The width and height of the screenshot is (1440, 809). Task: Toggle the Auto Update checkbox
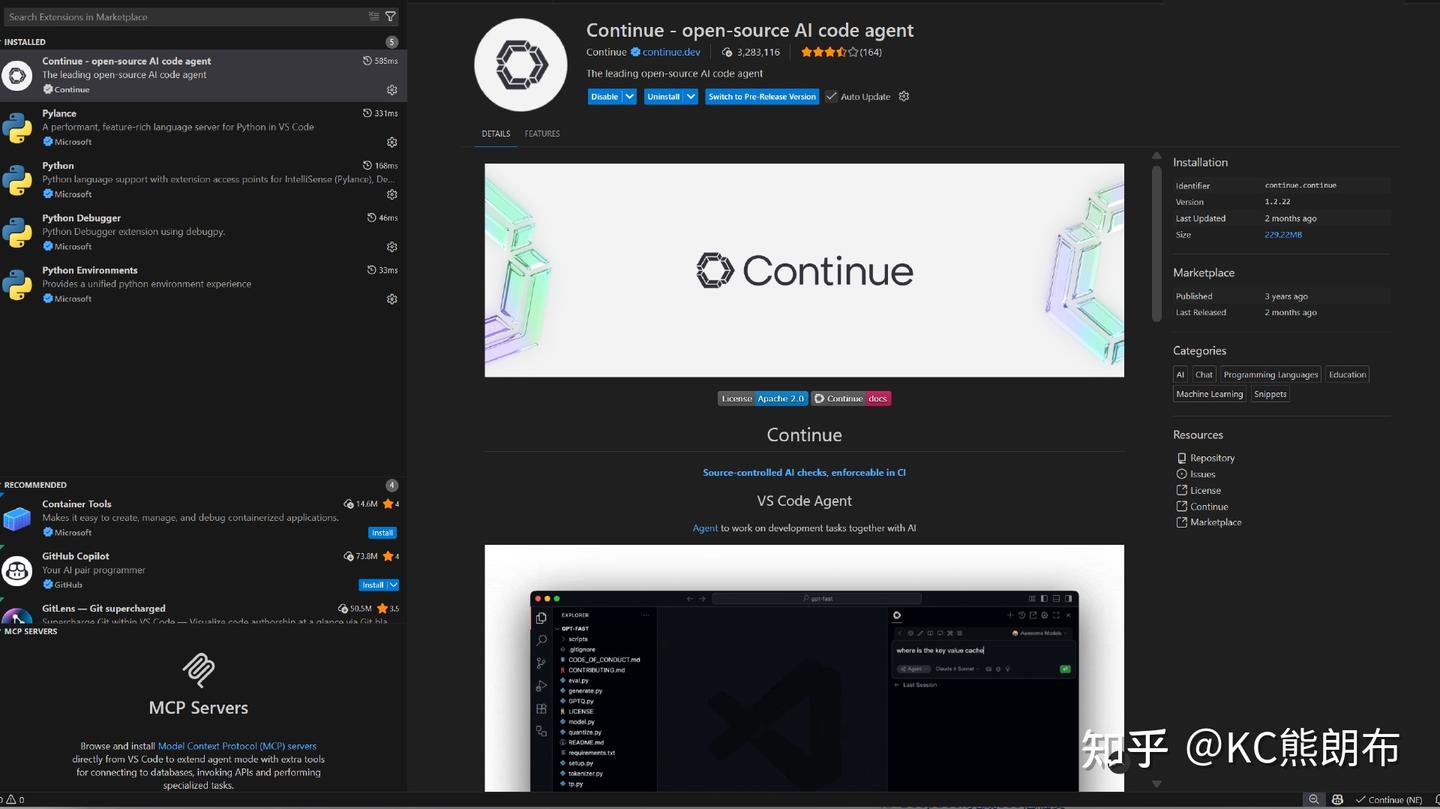pos(831,97)
